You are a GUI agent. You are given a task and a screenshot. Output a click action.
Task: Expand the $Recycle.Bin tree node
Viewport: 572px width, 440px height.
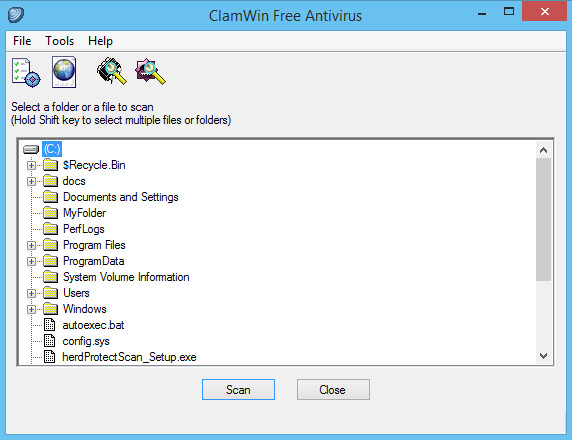[x=31, y=165]
